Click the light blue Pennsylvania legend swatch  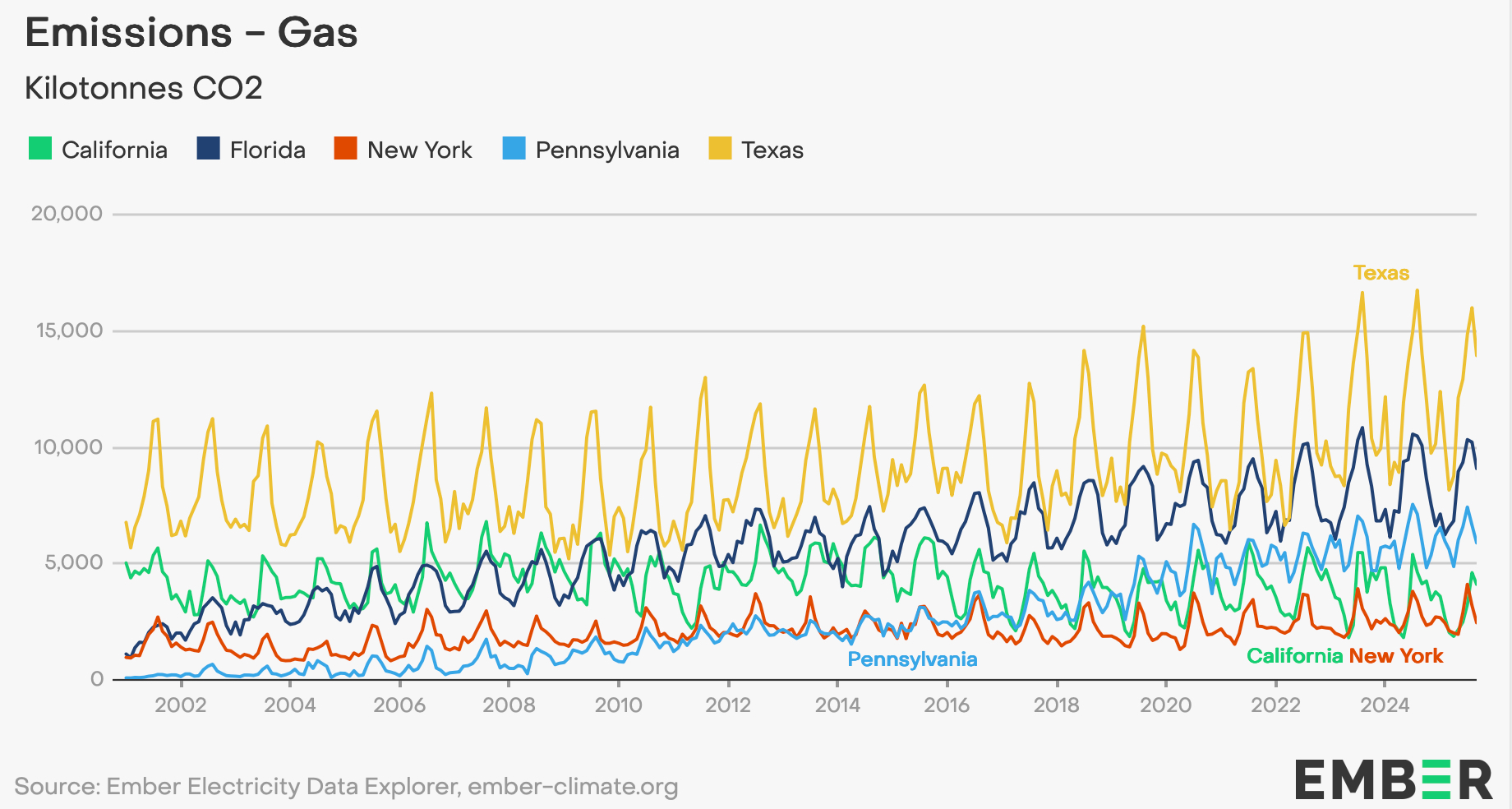pyautogui.click(x=514, y=149)
